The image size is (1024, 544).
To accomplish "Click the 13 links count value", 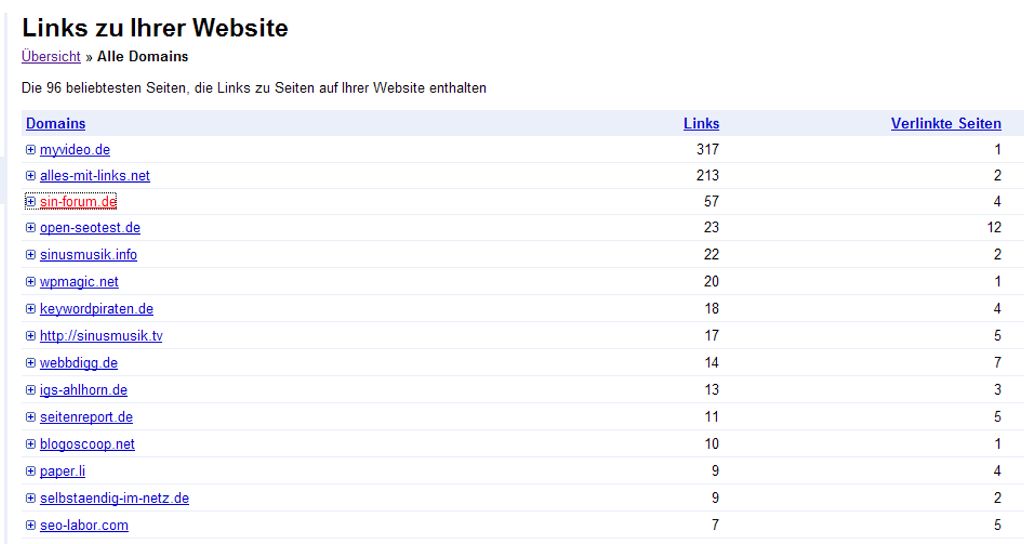I will [711, 391].
